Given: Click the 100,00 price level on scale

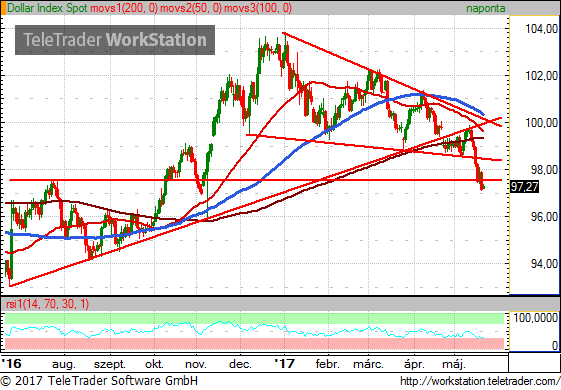Looking at the screenshot, I should (x=542, y=123).
